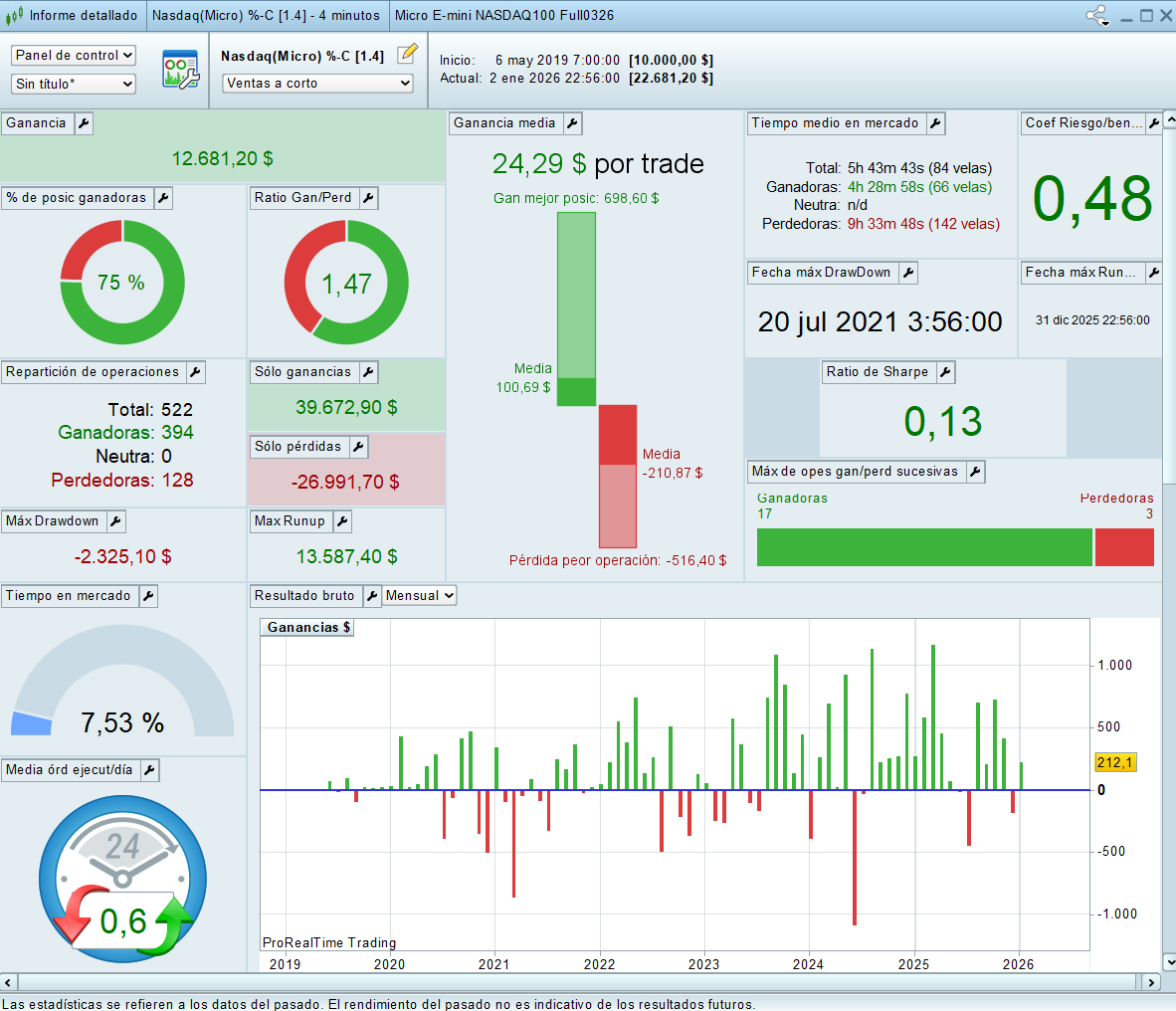Image resolution: width=1176 pixels, height=1011 pixels.
Task: Click the horizontal scrollbar right arrow
Action: click(x=1151, y=982)
